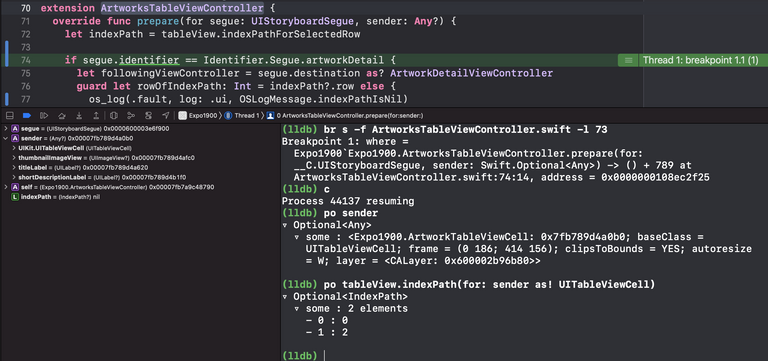
Task: Open the Debug Memory Graph tool
Action: coord(131,116)
